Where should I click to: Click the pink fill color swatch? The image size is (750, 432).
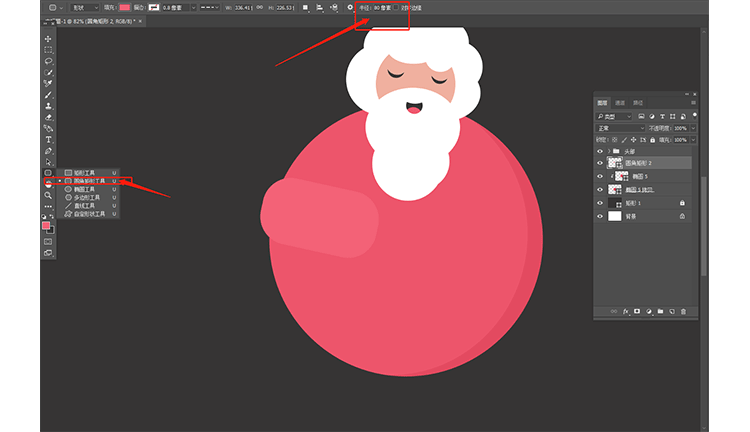point(124,8)
